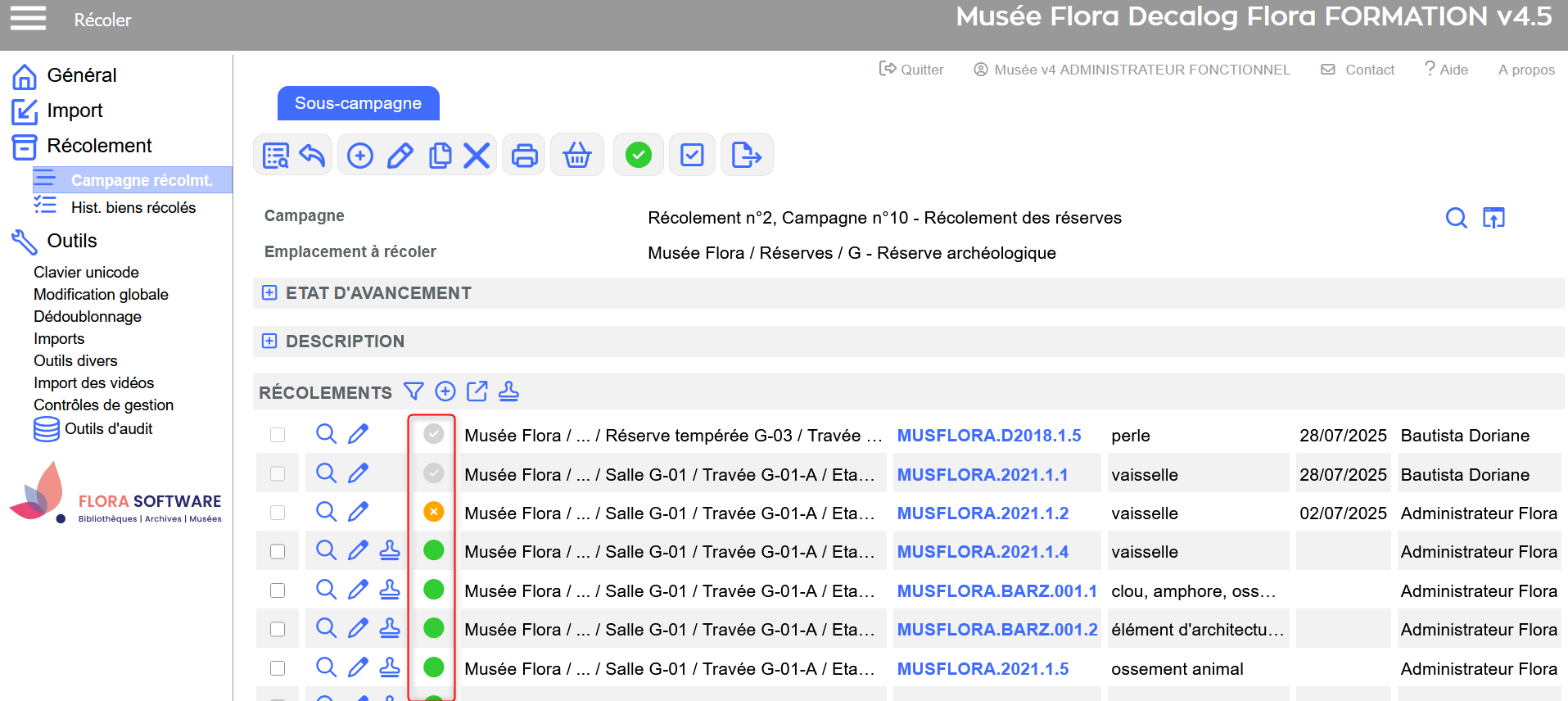Screen dimensions: 1568x701
Task: Expand the DESCRIPTION section
Action: (x=269, y=341)
